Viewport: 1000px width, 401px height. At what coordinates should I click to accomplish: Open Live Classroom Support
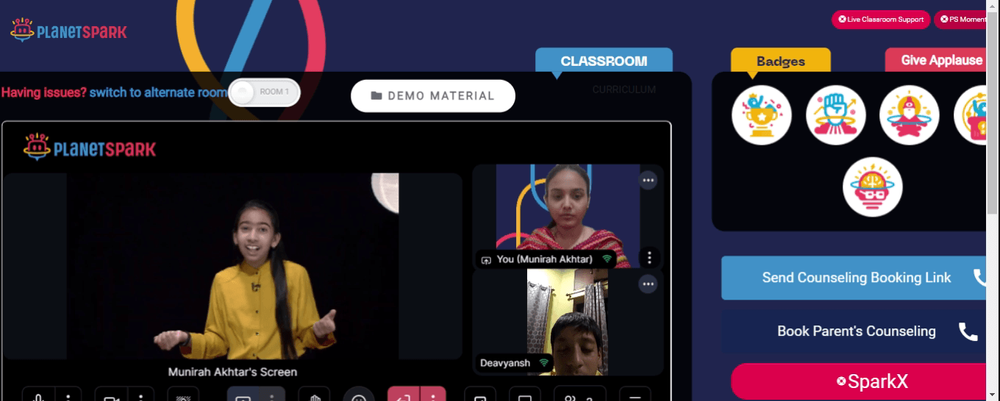pos(880,19)
